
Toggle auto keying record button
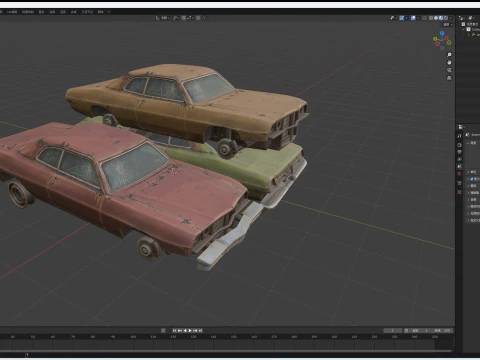pos(163,330)
